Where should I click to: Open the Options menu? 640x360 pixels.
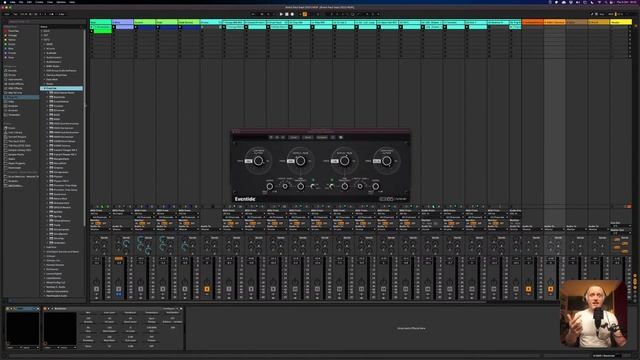pyautogui.click(x=61, y=2)
